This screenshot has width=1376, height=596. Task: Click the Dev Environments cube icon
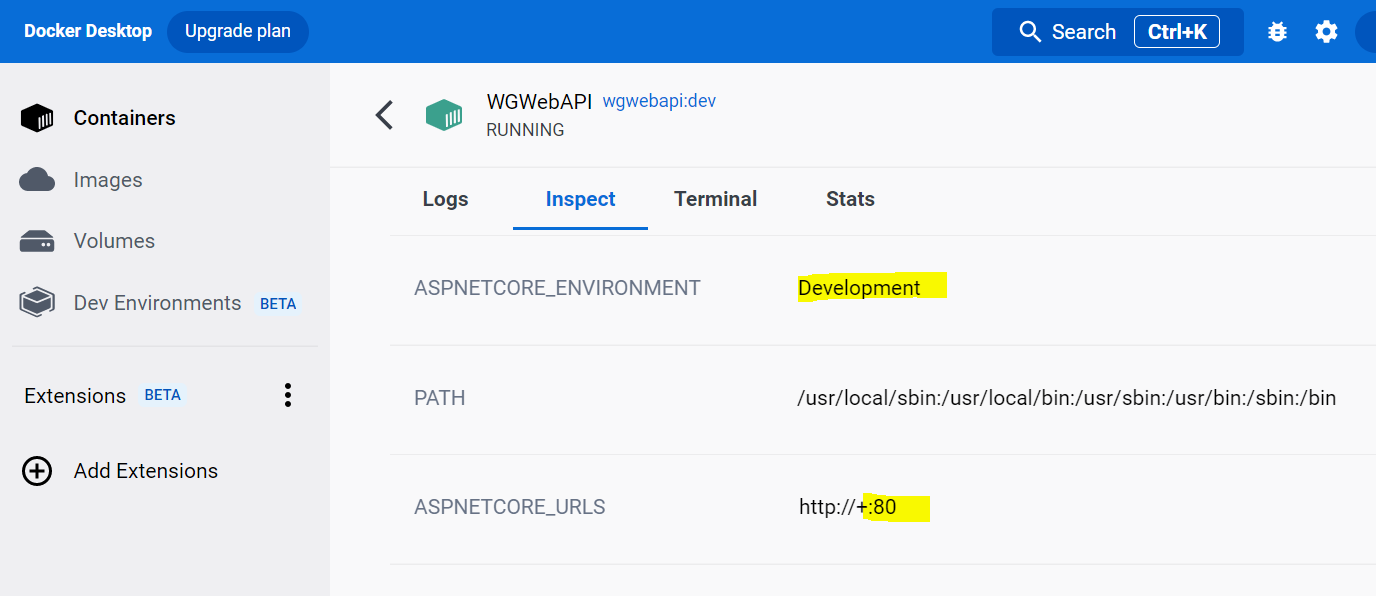point(37,303)
